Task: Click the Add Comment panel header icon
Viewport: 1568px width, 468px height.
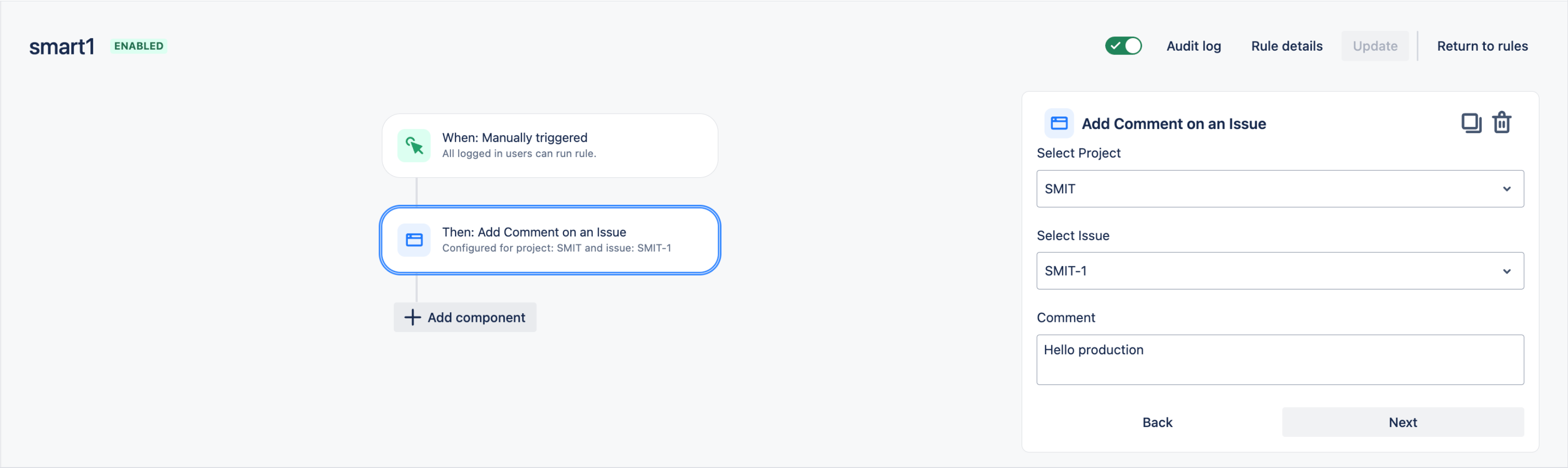Action: (x=1058, y=123)
